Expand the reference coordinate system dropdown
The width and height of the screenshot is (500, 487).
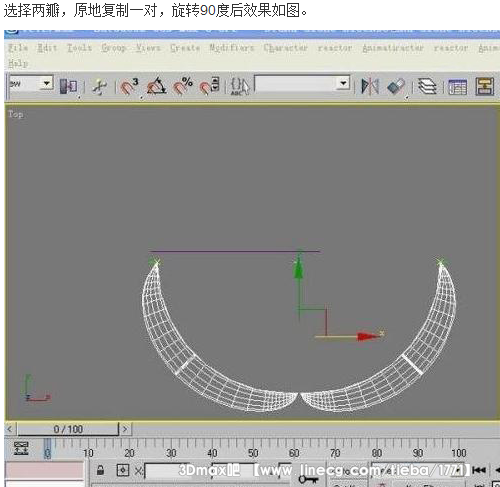tap(47, 83)
